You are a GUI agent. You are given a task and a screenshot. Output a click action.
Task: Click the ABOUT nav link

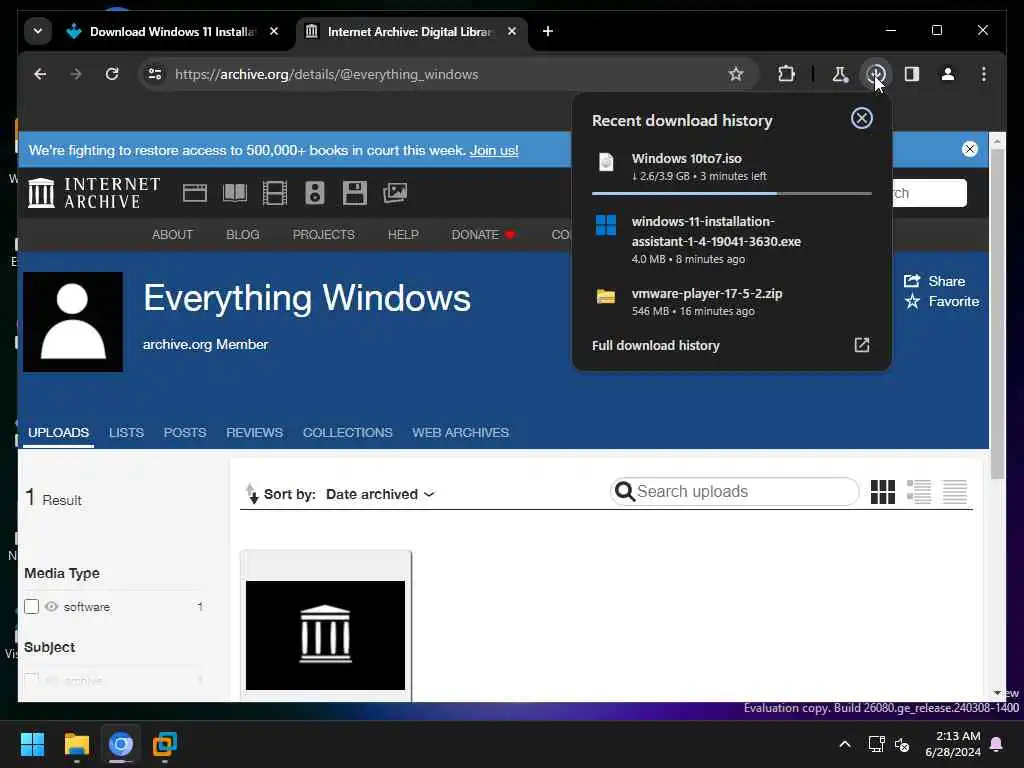pyautogui.click(x=172, y=234)
